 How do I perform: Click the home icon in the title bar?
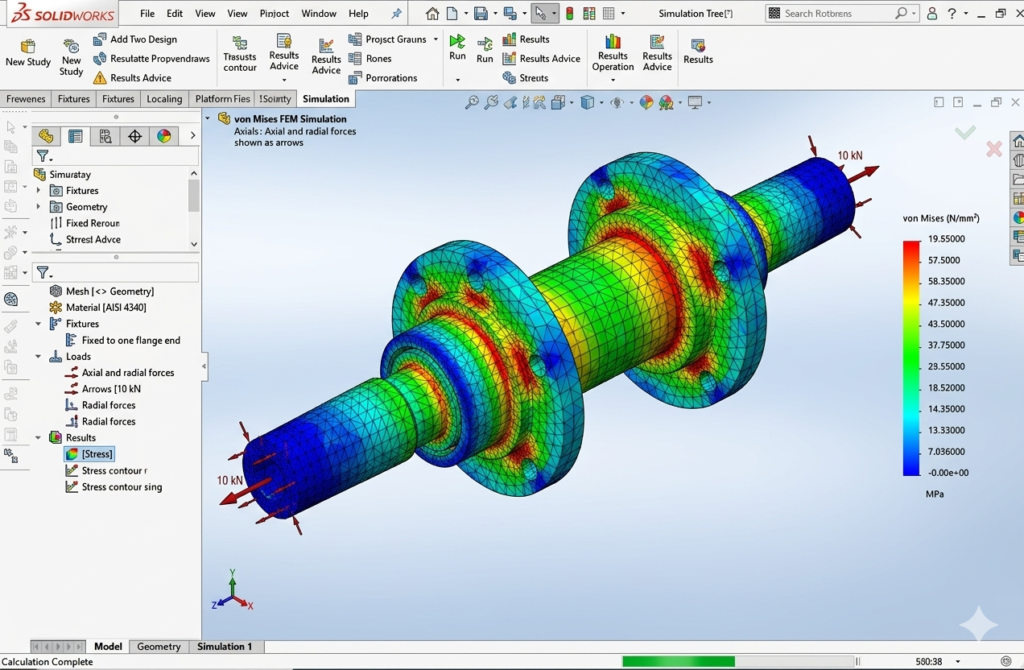pyautogui.click(x=432, y=14)
